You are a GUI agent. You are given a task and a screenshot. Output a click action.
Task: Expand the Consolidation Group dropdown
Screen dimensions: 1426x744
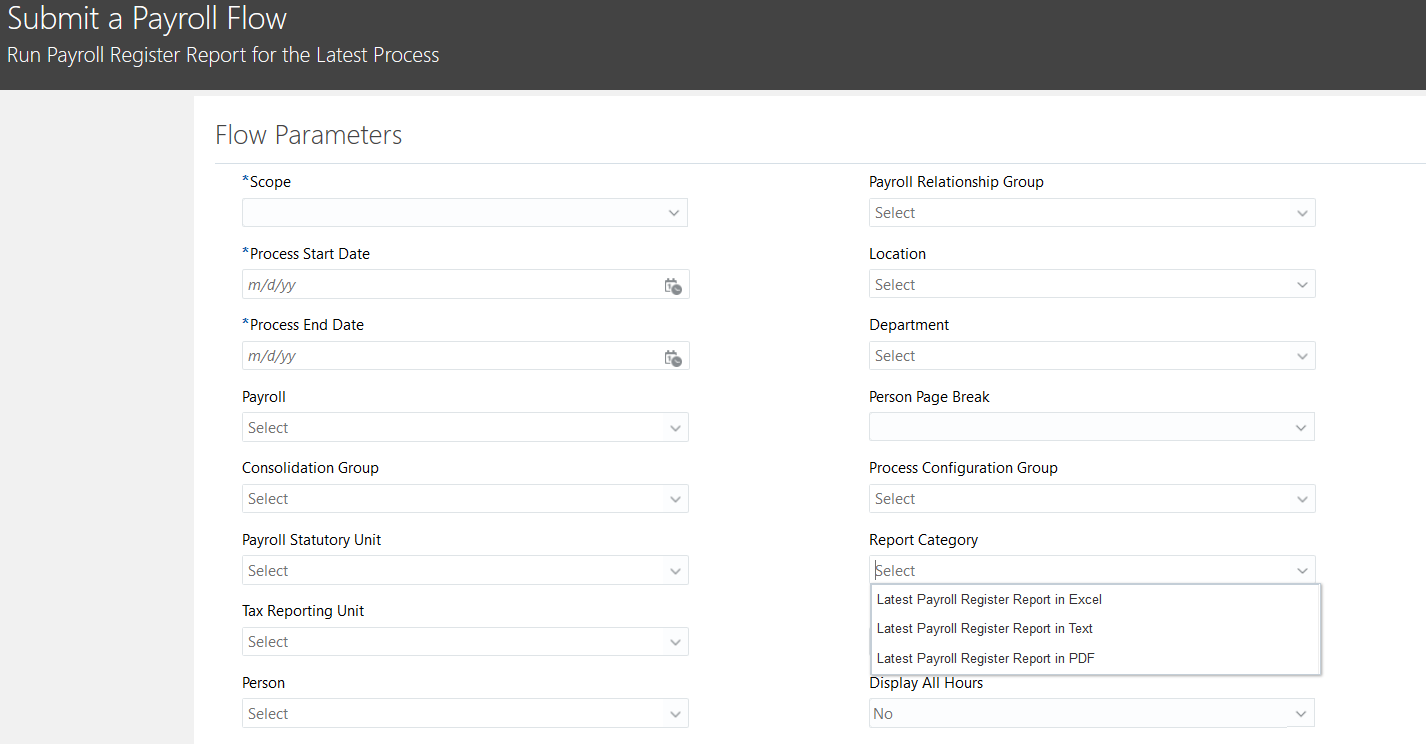pos(675,499)
